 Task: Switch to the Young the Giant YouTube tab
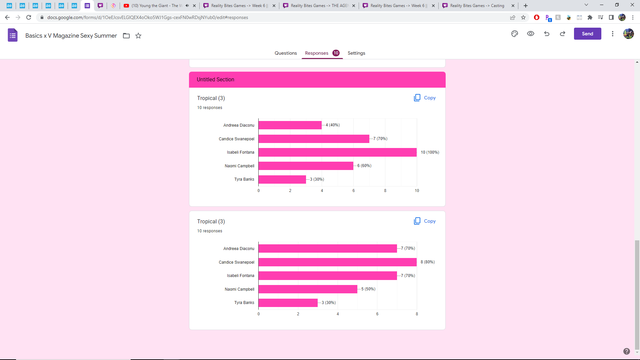tap(156, 6)
